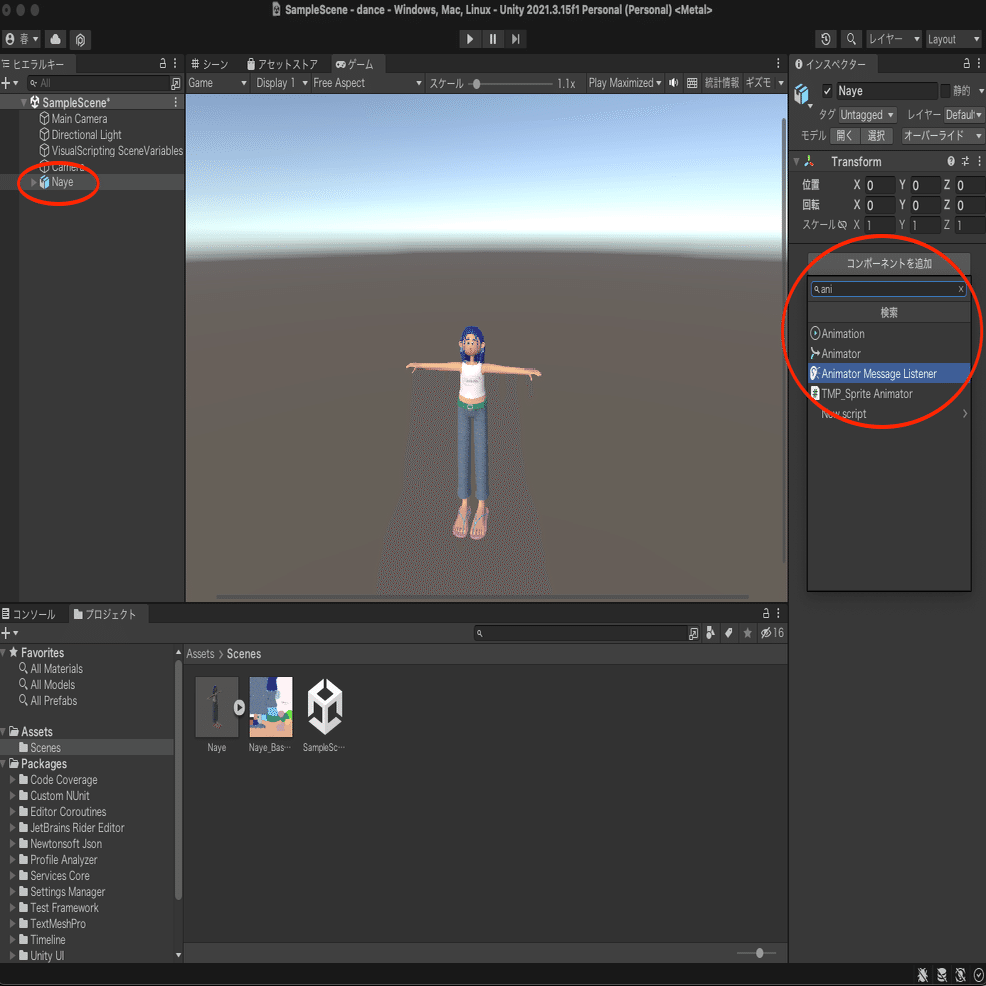The width and height of the screenshot is (986, 986).
Task: Open the undo history icon
Action: click(x=826, y=39)
